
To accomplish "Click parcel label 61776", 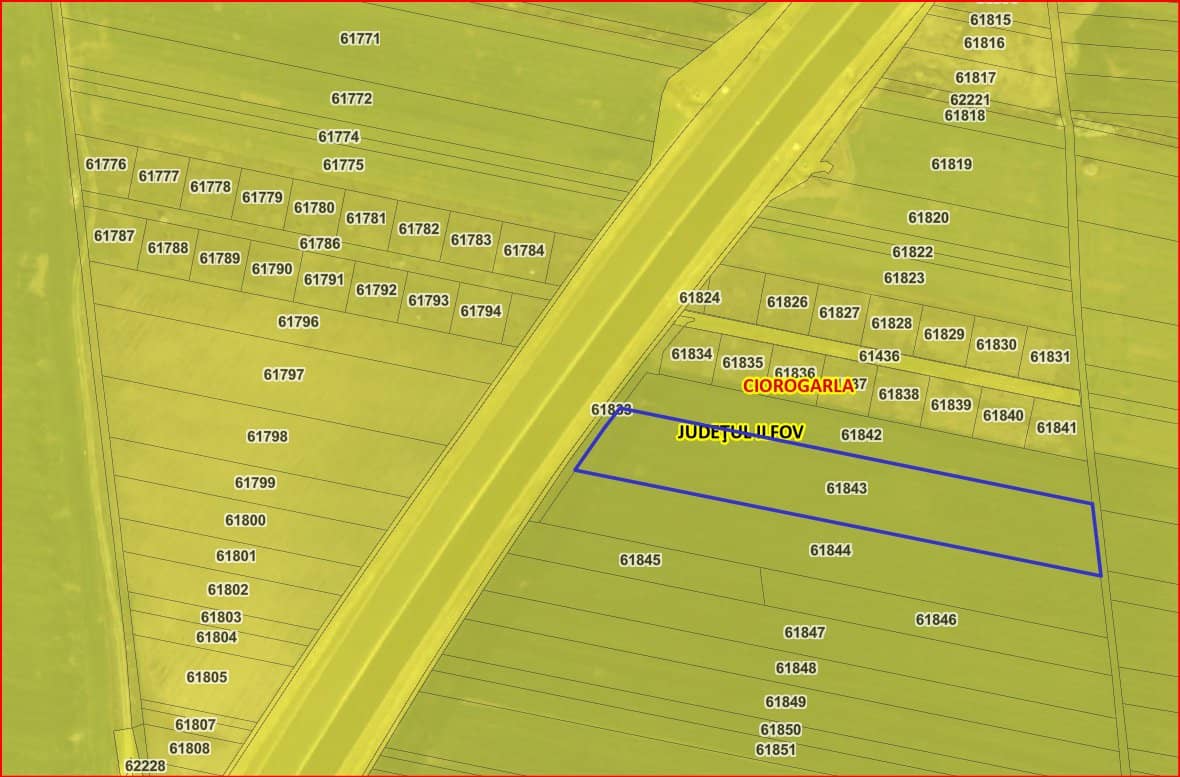I will click(x=106, y=164).
